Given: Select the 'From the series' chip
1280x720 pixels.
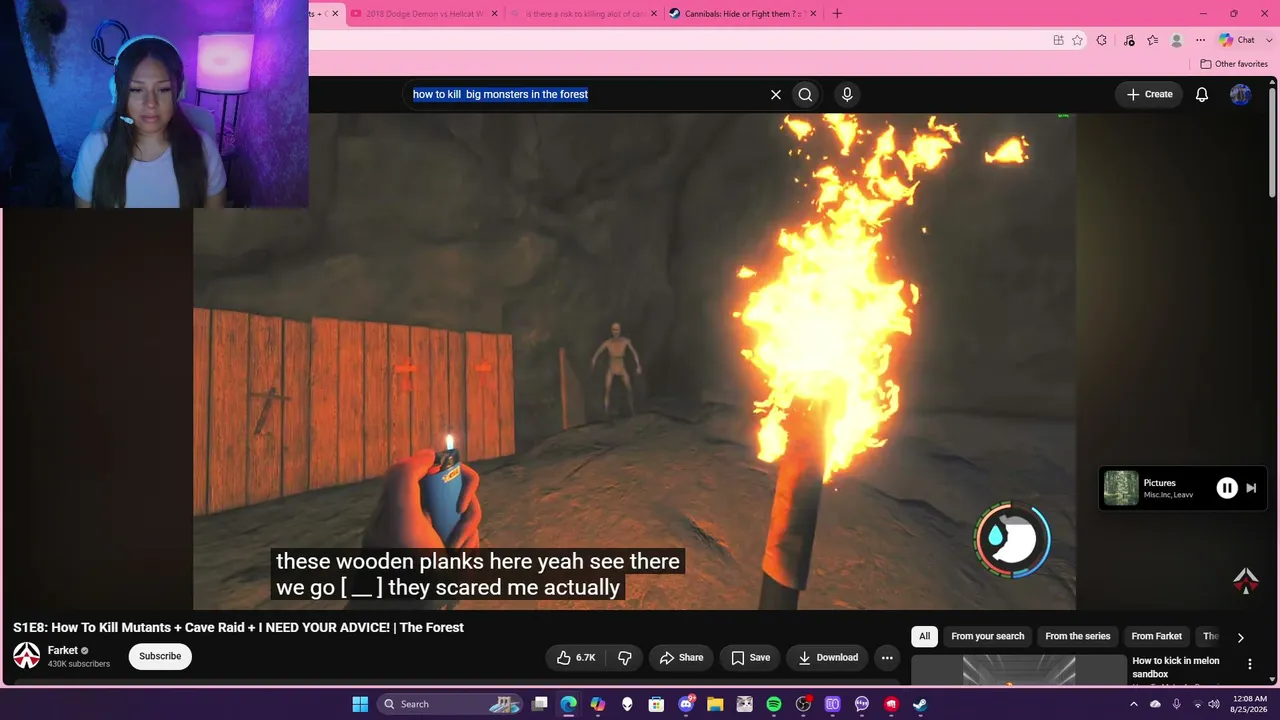Looking at the screenshot, I should pos(1078,636).
